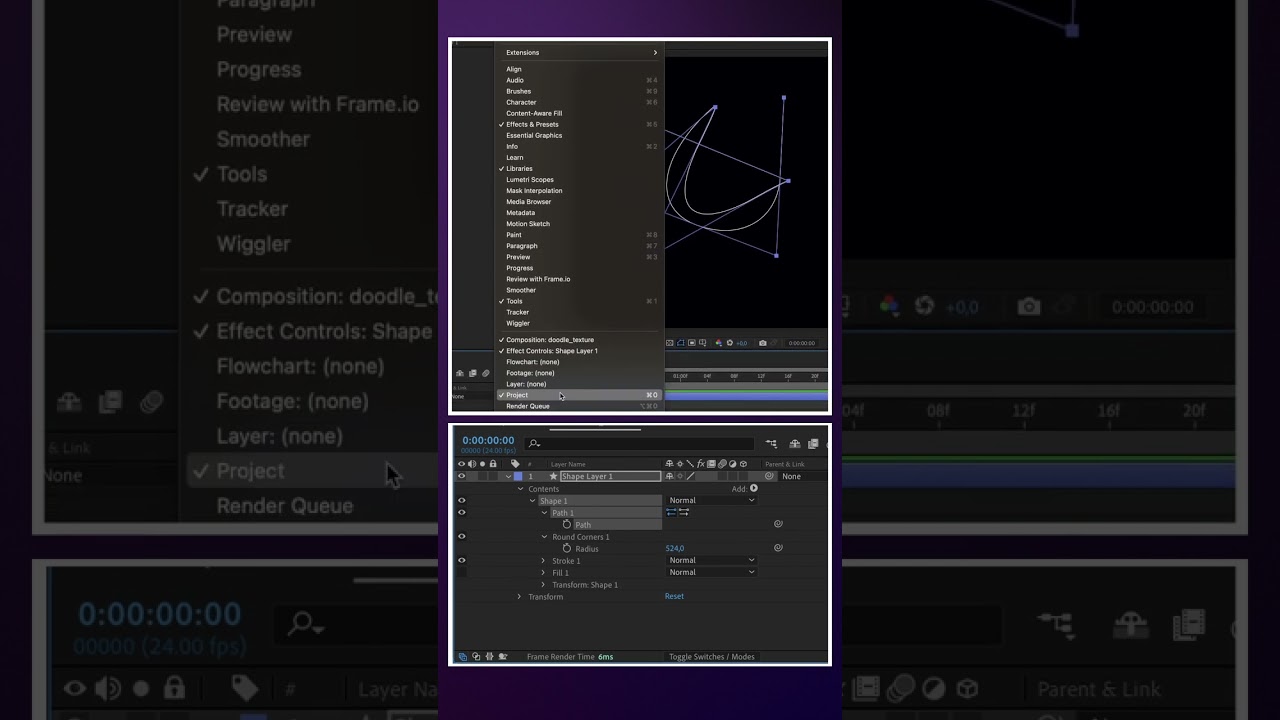Click the lock column header icon
The width and height of the screenshot is (1280, 720).
pyautogui.click(x=493, y=464)
